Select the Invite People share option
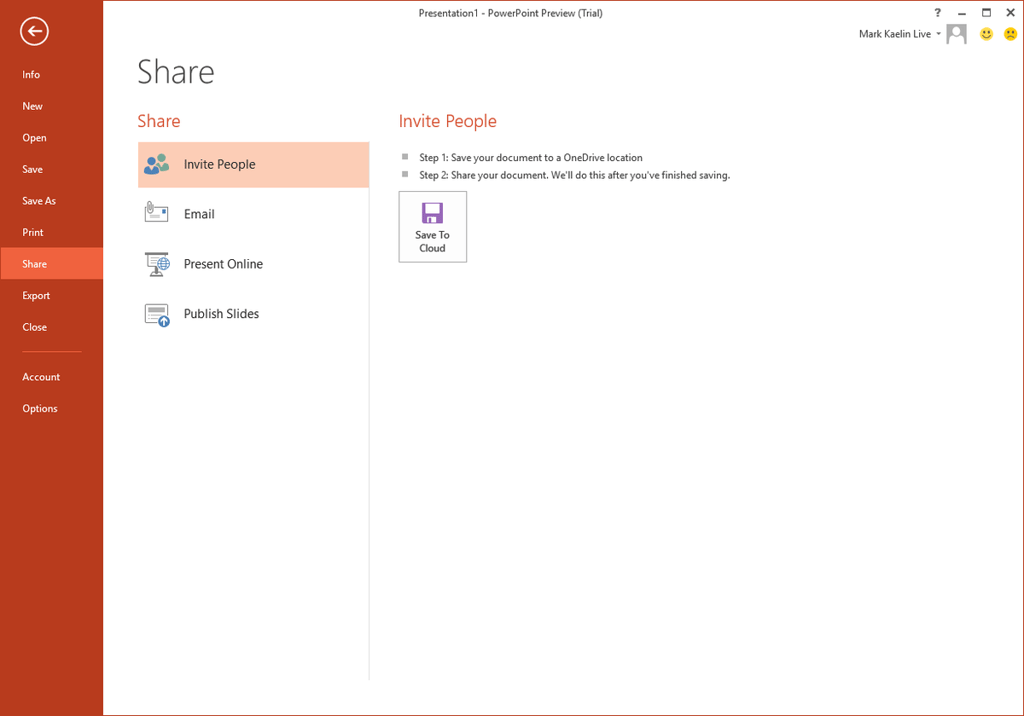1024x716 pixels. pyautogui.click(x=253, y=165)
